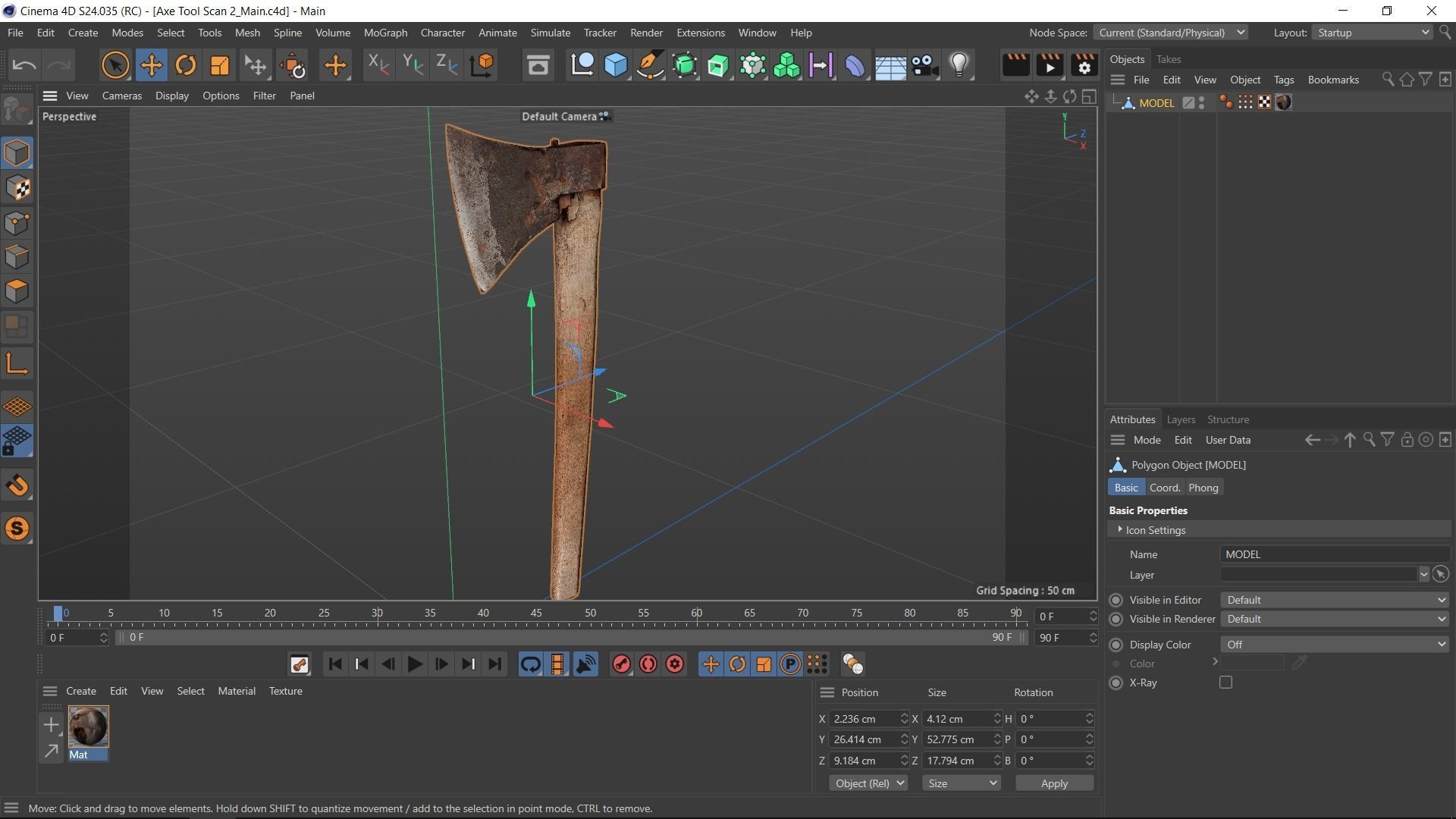The height and width of the screenshot is (819, 1456).
Task: Switch to Model mode
Action: pyautogui.click(x=17, y=153)
